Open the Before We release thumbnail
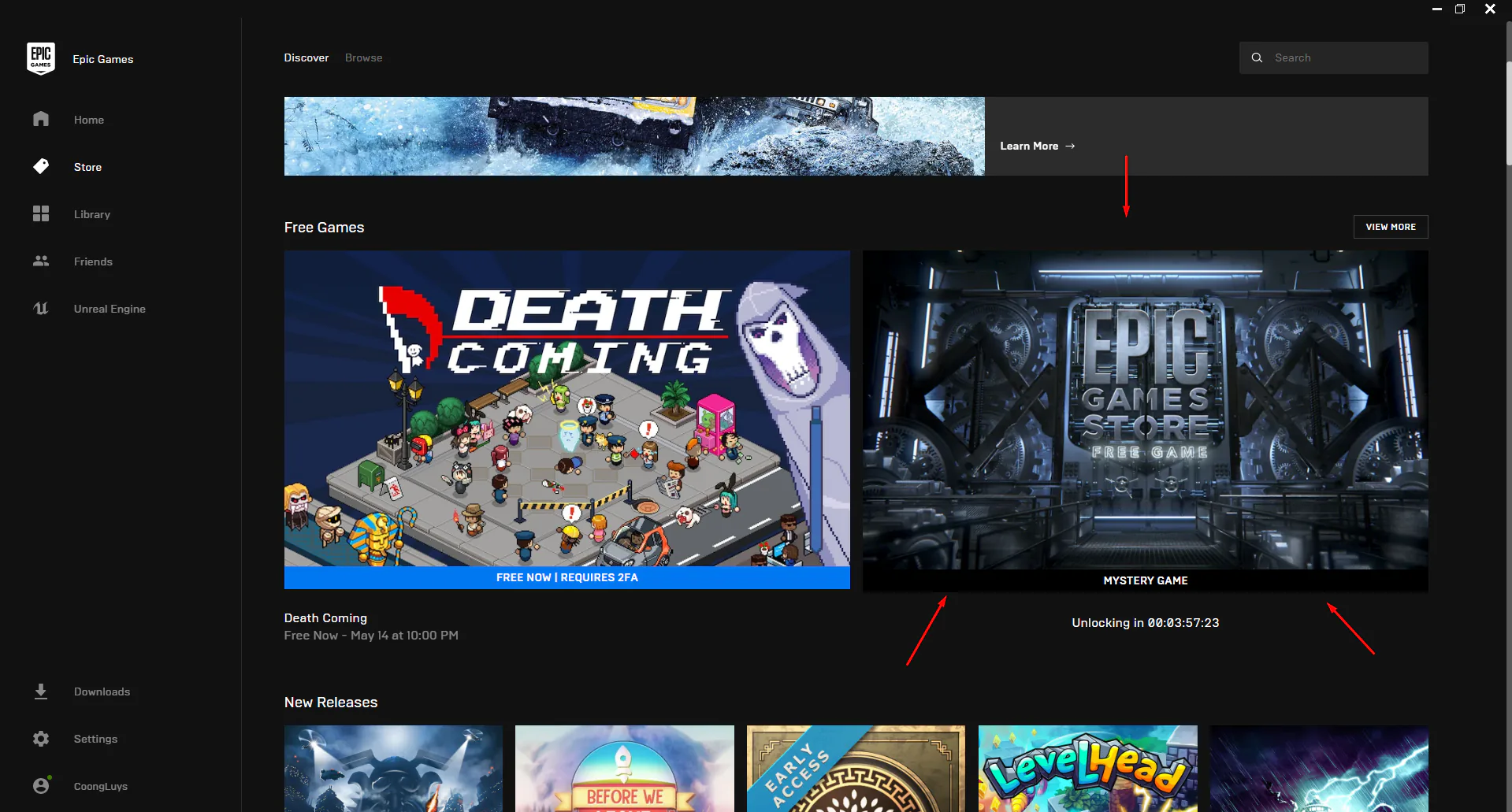The width and height of the screenshot is (1512, 812). click(625, 769)
